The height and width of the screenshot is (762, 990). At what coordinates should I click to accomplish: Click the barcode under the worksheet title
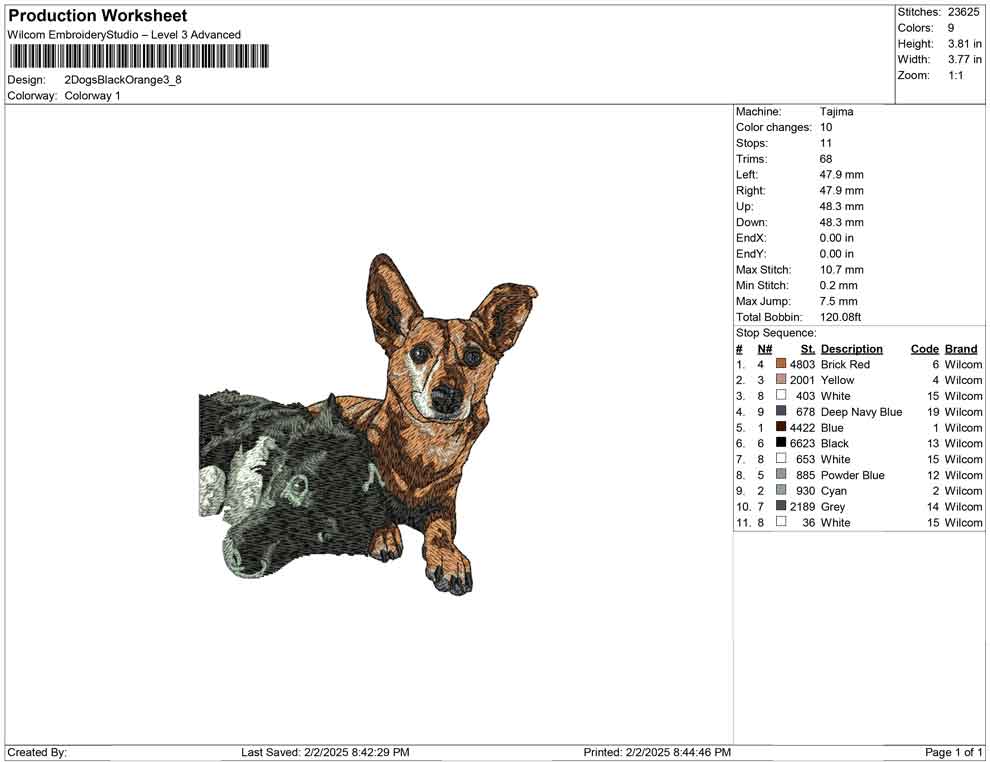tap(138, 56)
